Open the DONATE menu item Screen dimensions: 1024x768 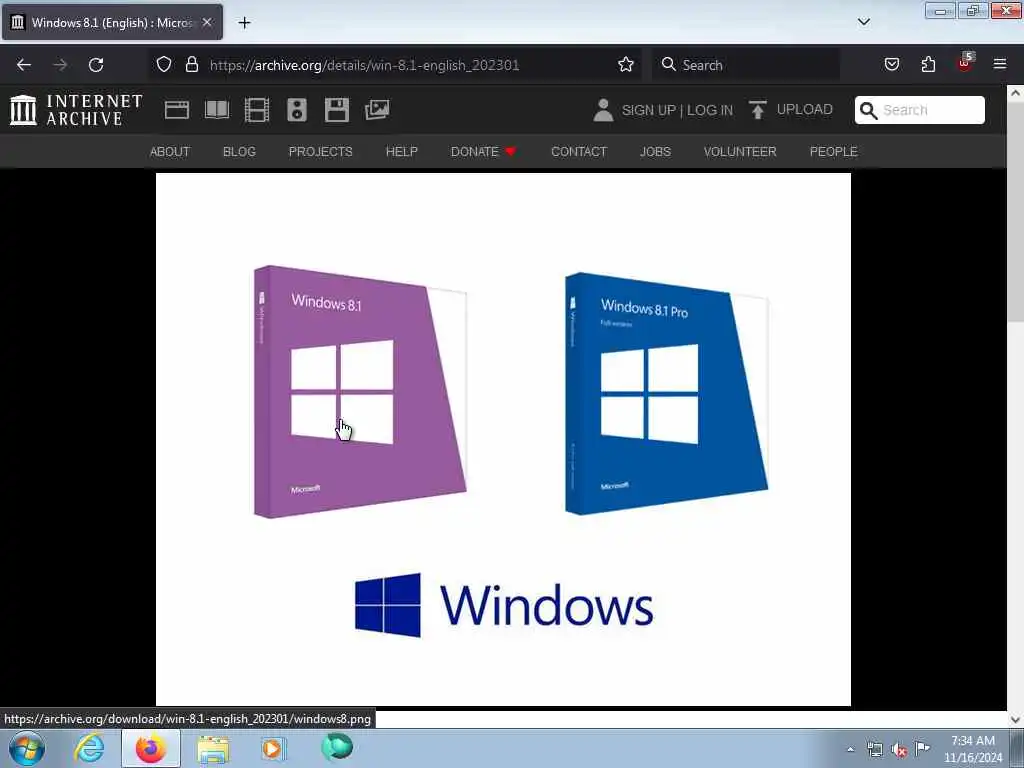(483, 152)
